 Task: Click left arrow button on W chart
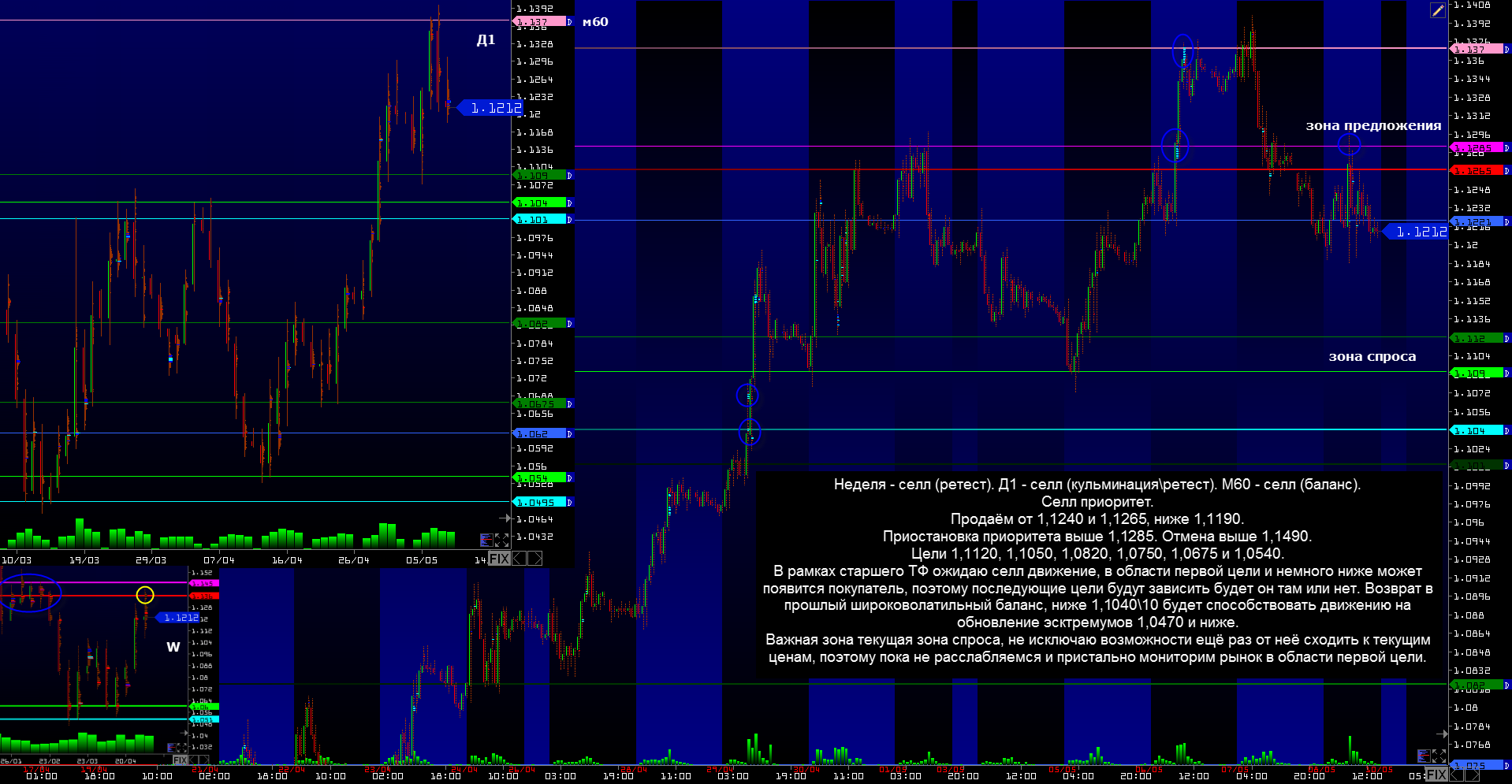point(194,760)
